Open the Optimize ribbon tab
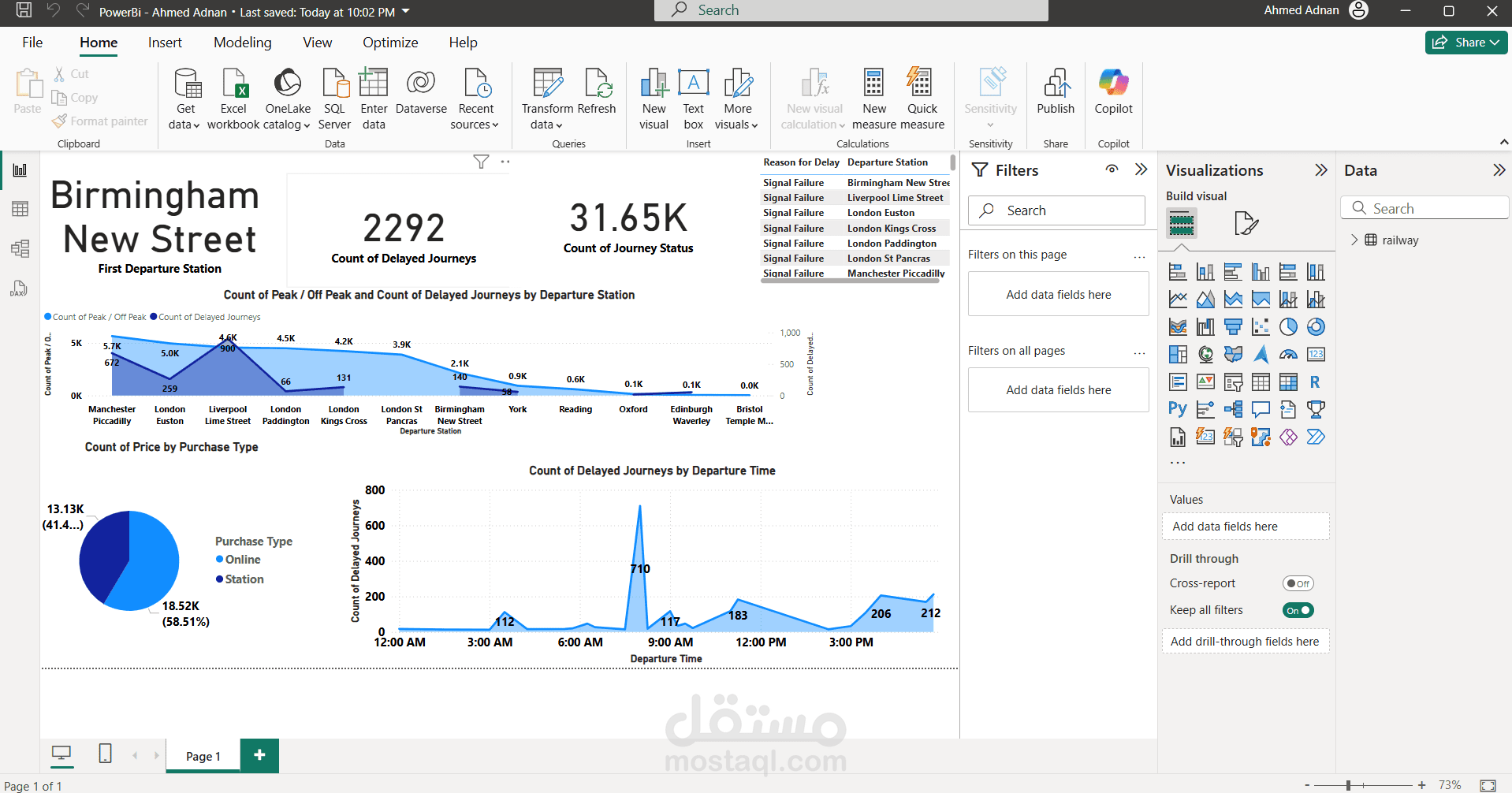 pos(390,43)
